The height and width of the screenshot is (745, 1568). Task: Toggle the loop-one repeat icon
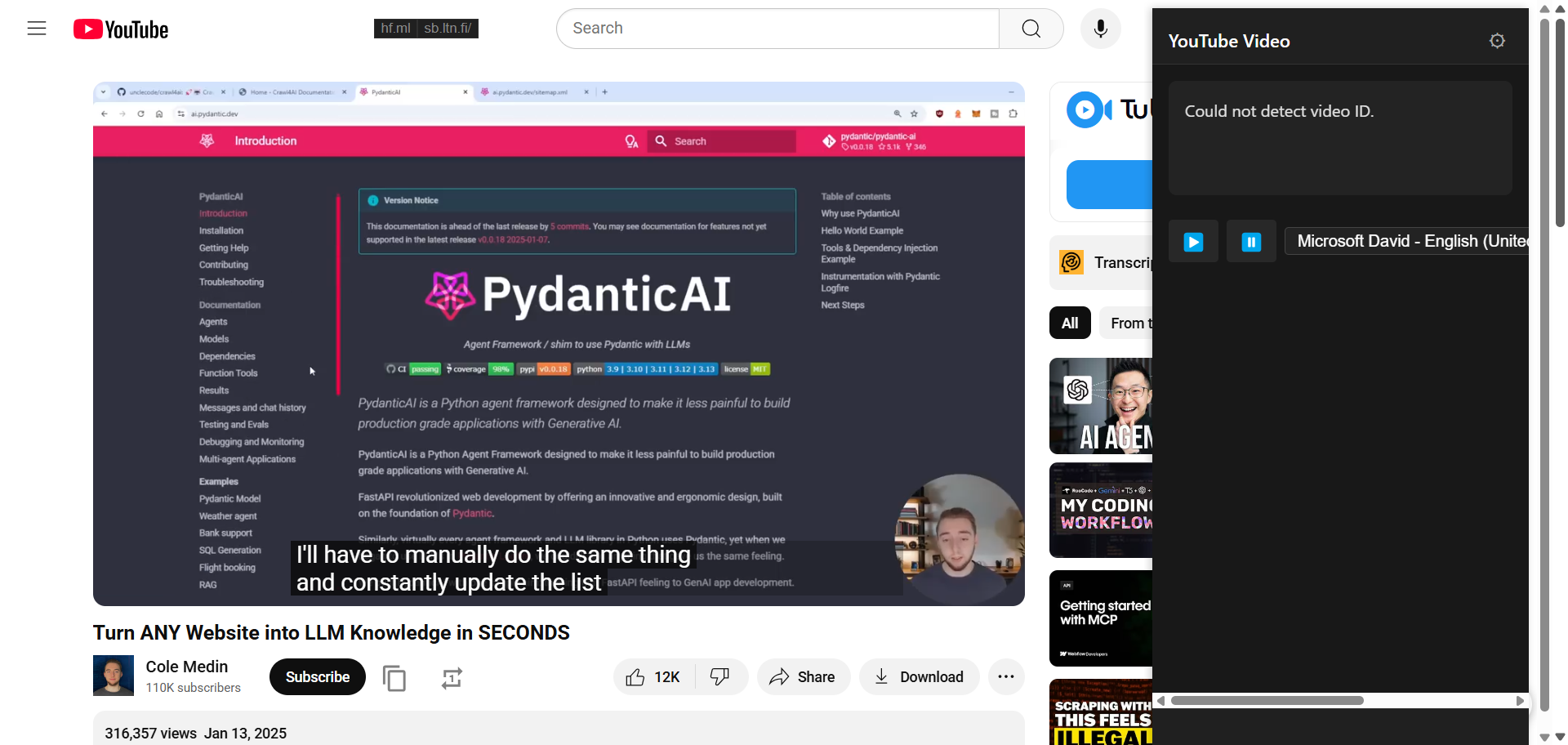(x=452, y=678)
